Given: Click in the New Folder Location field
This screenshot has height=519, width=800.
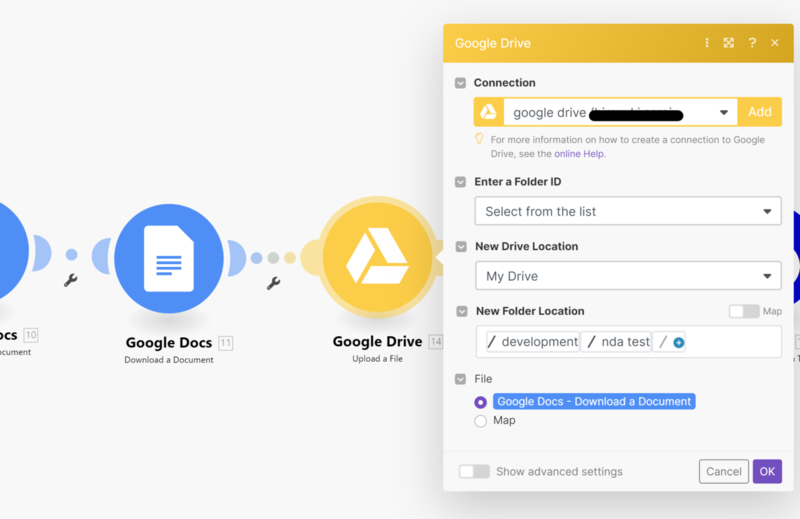Looking at the screenshot, I should [x=628, y=341].
